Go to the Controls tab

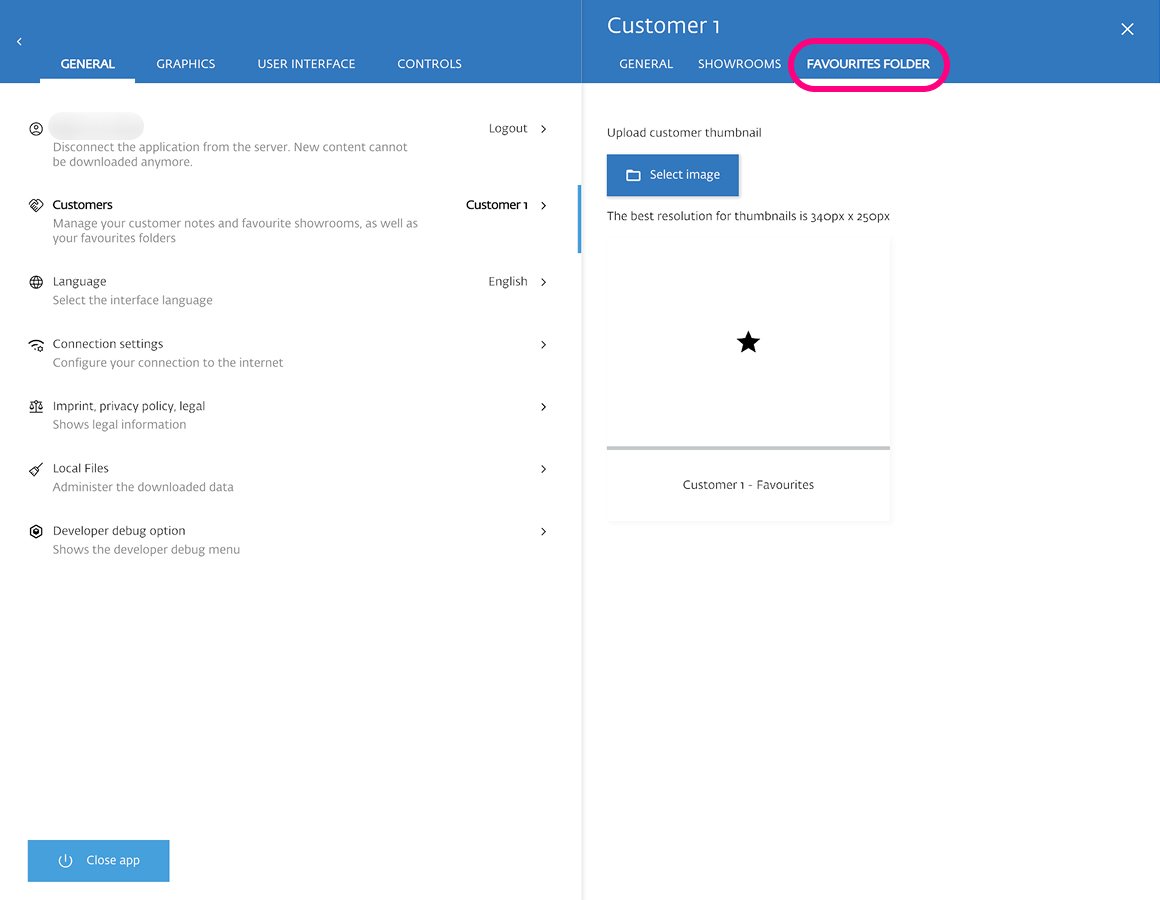pos(429,64)
